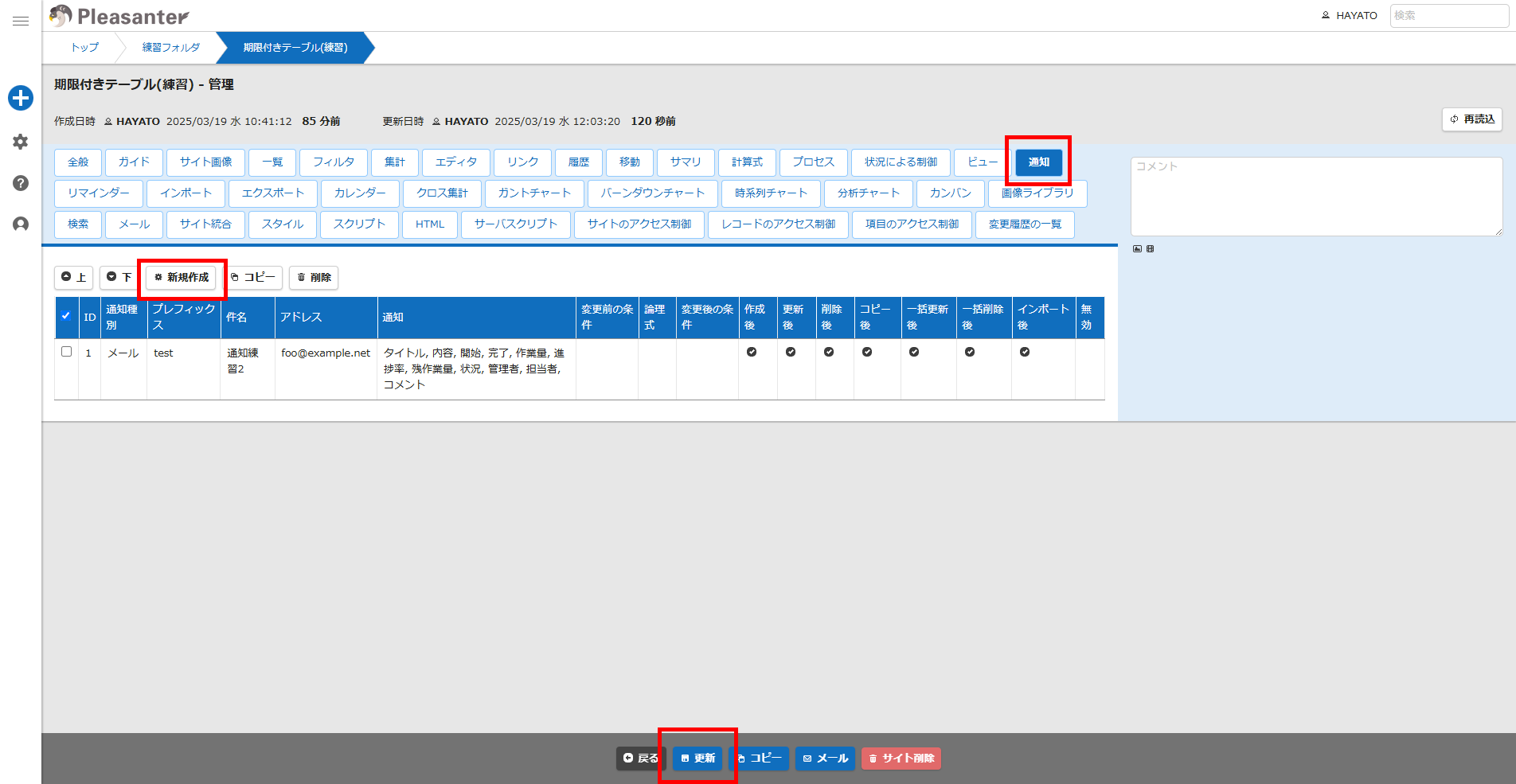Screen dimensions: 1516x784
Task: Open the user account sidebar icon
Action: pyautogui.click(x=21, y=224)
